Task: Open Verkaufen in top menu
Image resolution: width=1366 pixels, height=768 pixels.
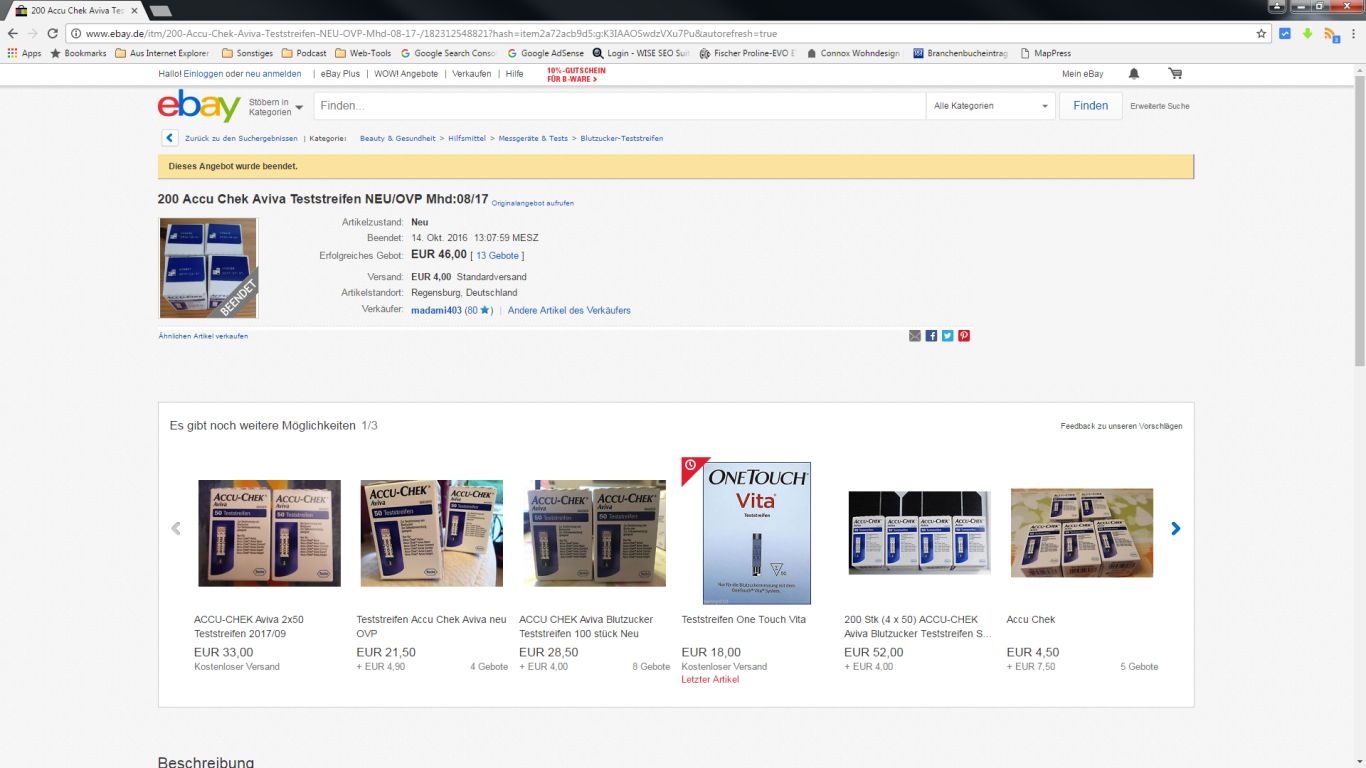Action: pos(471,74)
